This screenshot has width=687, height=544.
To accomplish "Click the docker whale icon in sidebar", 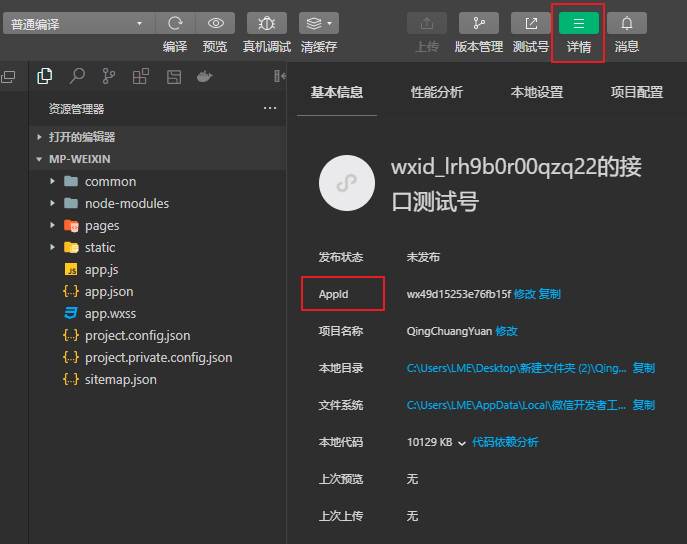I will (204, 77).
